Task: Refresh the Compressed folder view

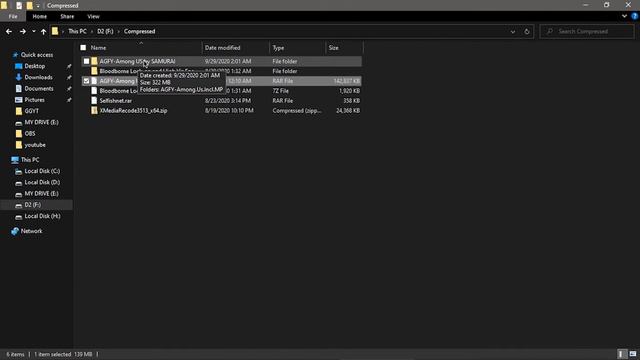Action: click(x=527, y=31)
